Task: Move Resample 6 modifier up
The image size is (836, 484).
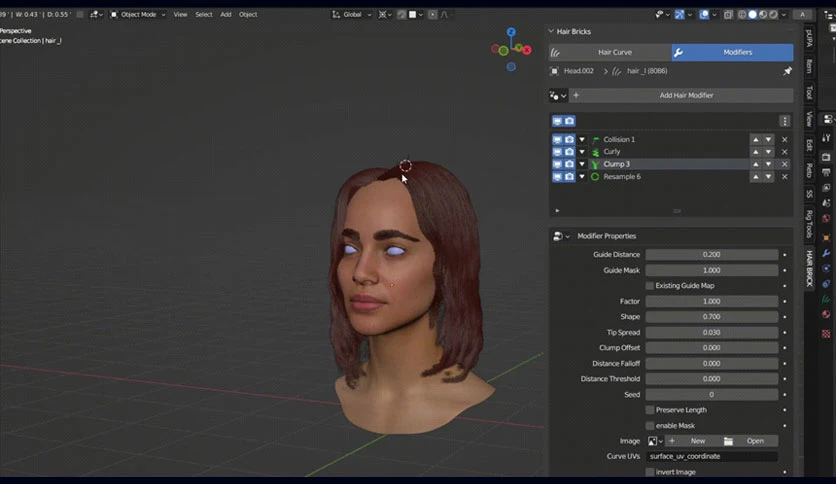Action: [x=755, y=176]
